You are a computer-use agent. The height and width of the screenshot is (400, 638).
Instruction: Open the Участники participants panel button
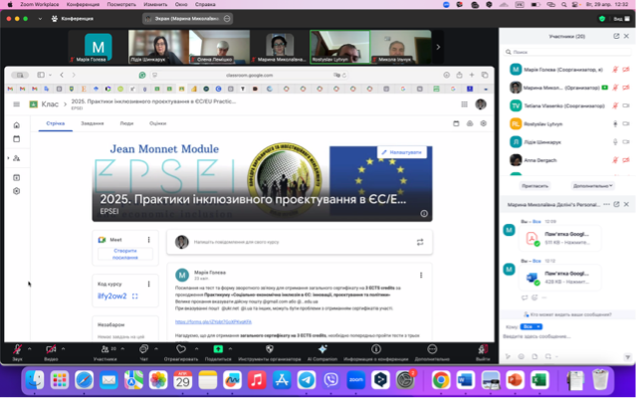[x=105, y=352]
